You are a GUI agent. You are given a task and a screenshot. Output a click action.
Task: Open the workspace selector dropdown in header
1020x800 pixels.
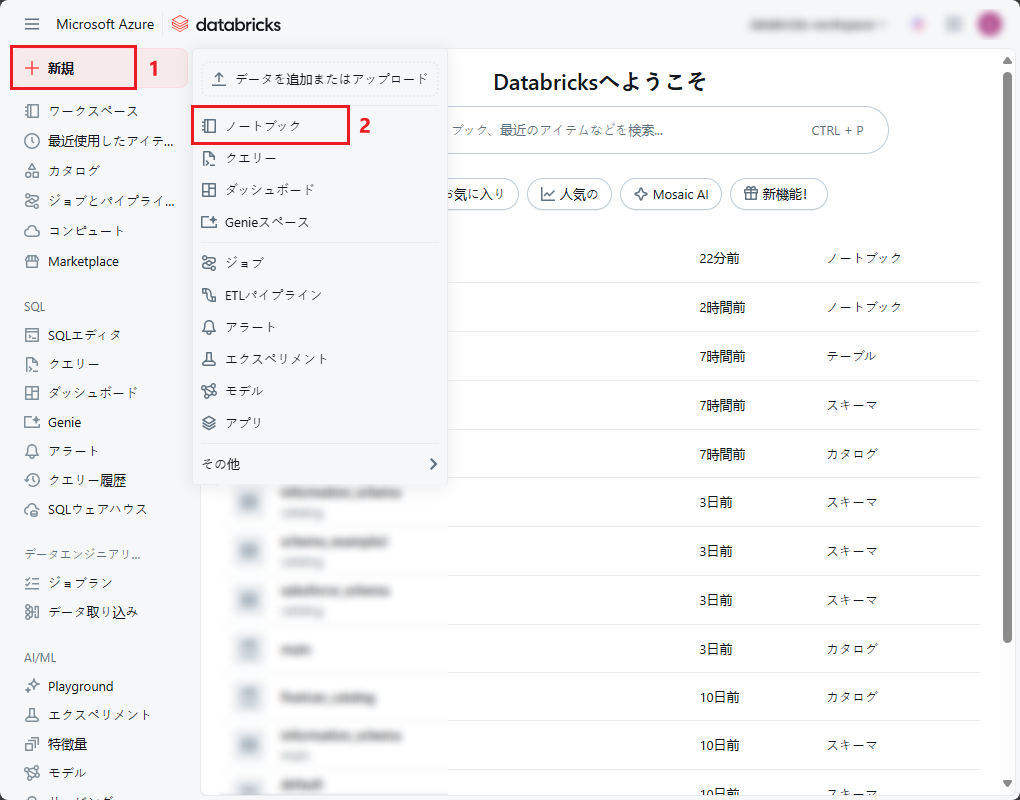818,25
